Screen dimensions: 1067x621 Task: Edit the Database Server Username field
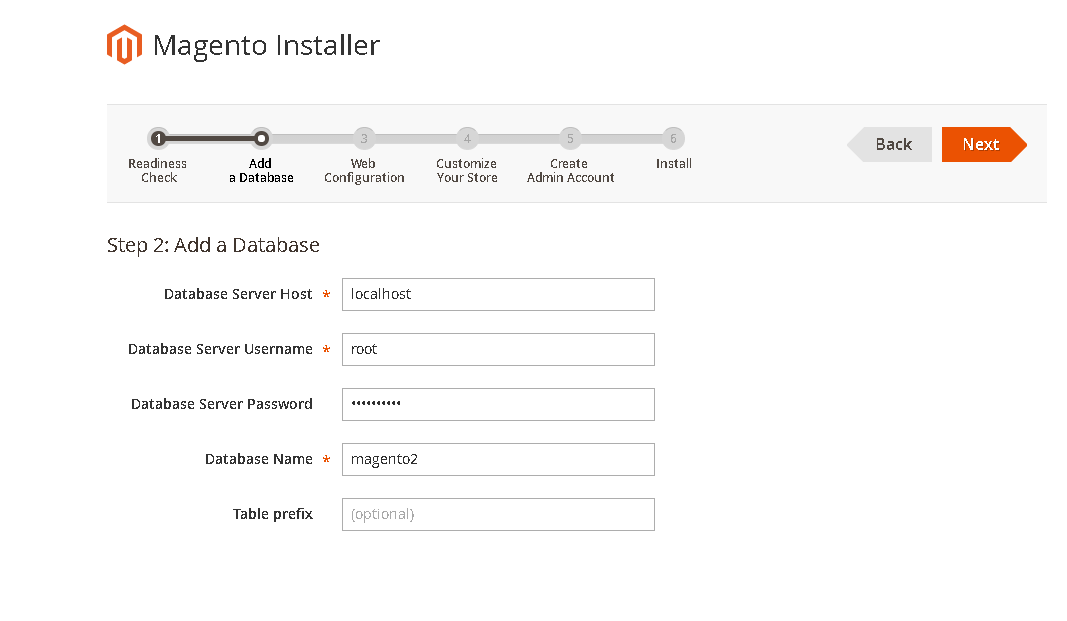click(x=498, y=350)
